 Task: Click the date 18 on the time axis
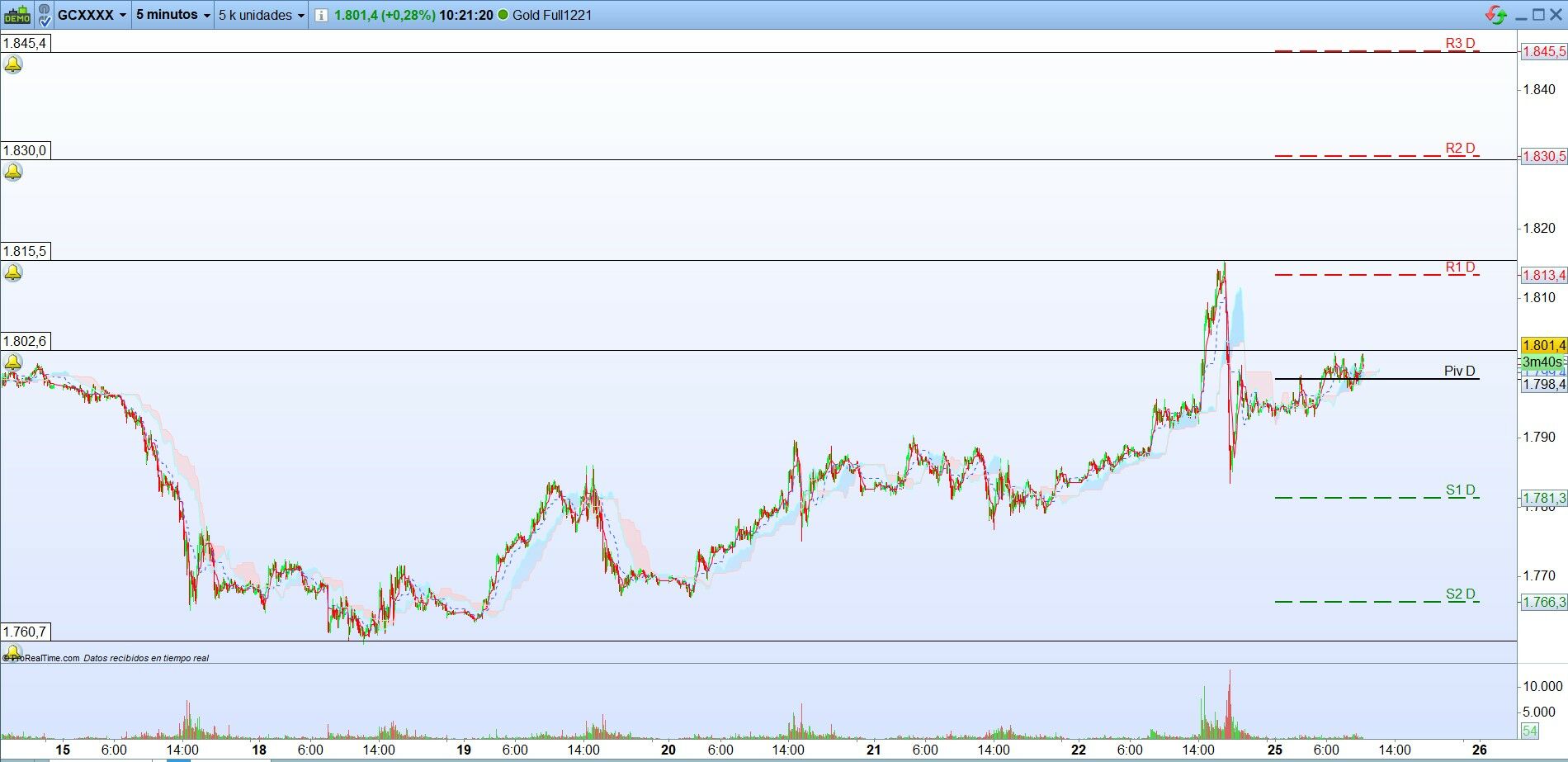tap(259, 750)
